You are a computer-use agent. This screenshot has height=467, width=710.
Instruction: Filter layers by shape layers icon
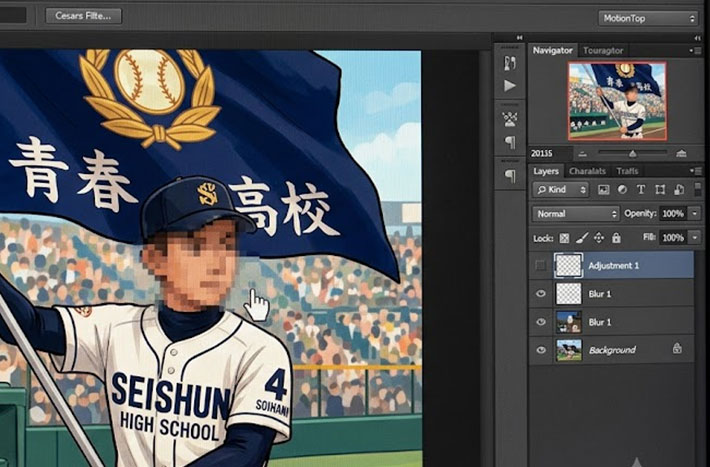[660, 190]
